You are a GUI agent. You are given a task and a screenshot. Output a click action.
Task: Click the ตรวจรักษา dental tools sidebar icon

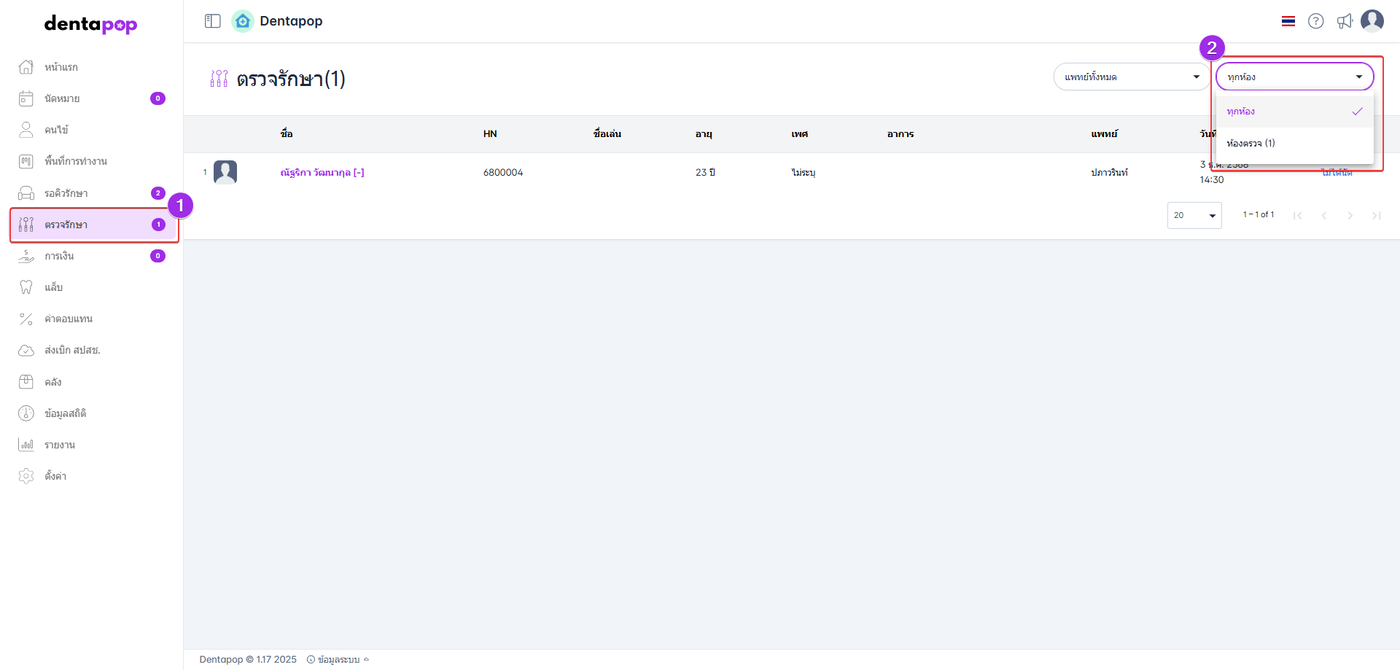27,224
